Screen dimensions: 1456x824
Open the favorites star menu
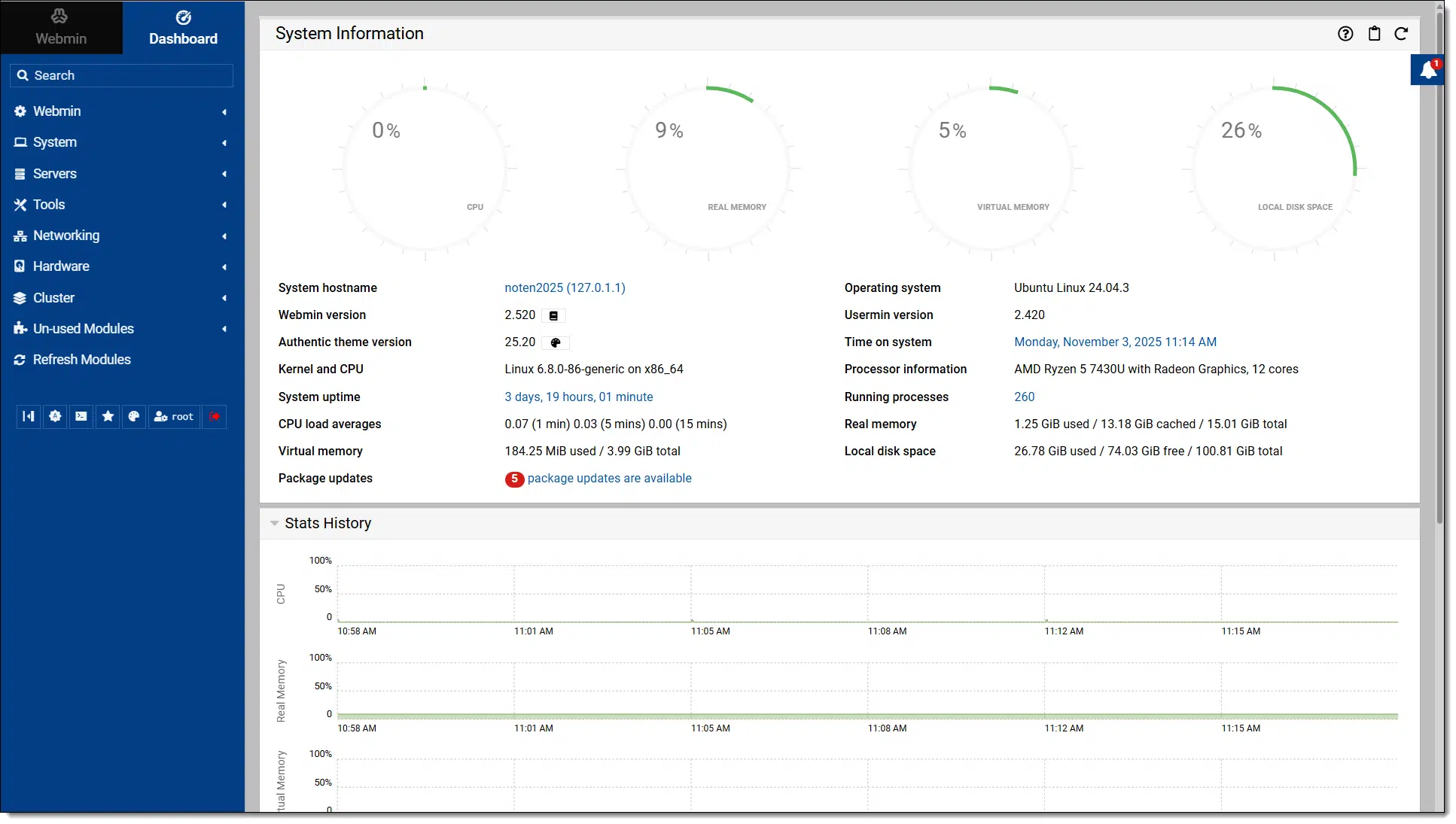click(108, 416)
